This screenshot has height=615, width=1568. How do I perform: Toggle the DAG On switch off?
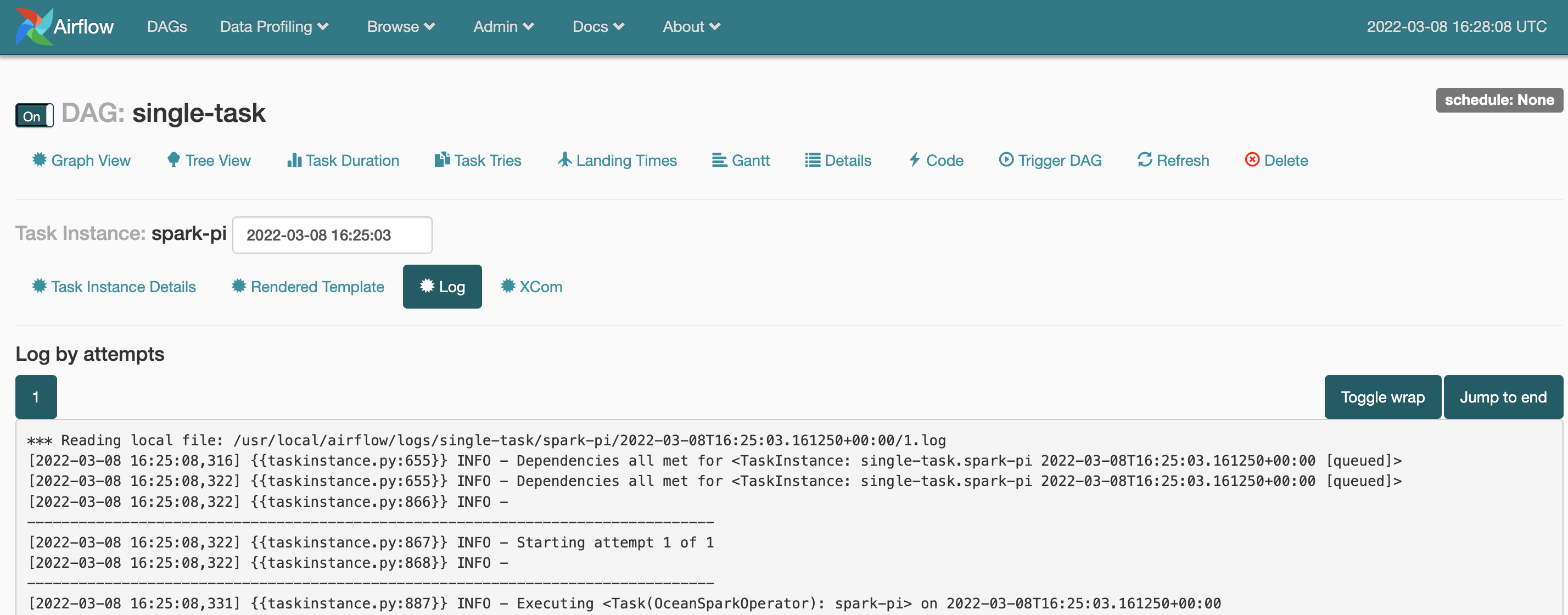click(34, 115)
